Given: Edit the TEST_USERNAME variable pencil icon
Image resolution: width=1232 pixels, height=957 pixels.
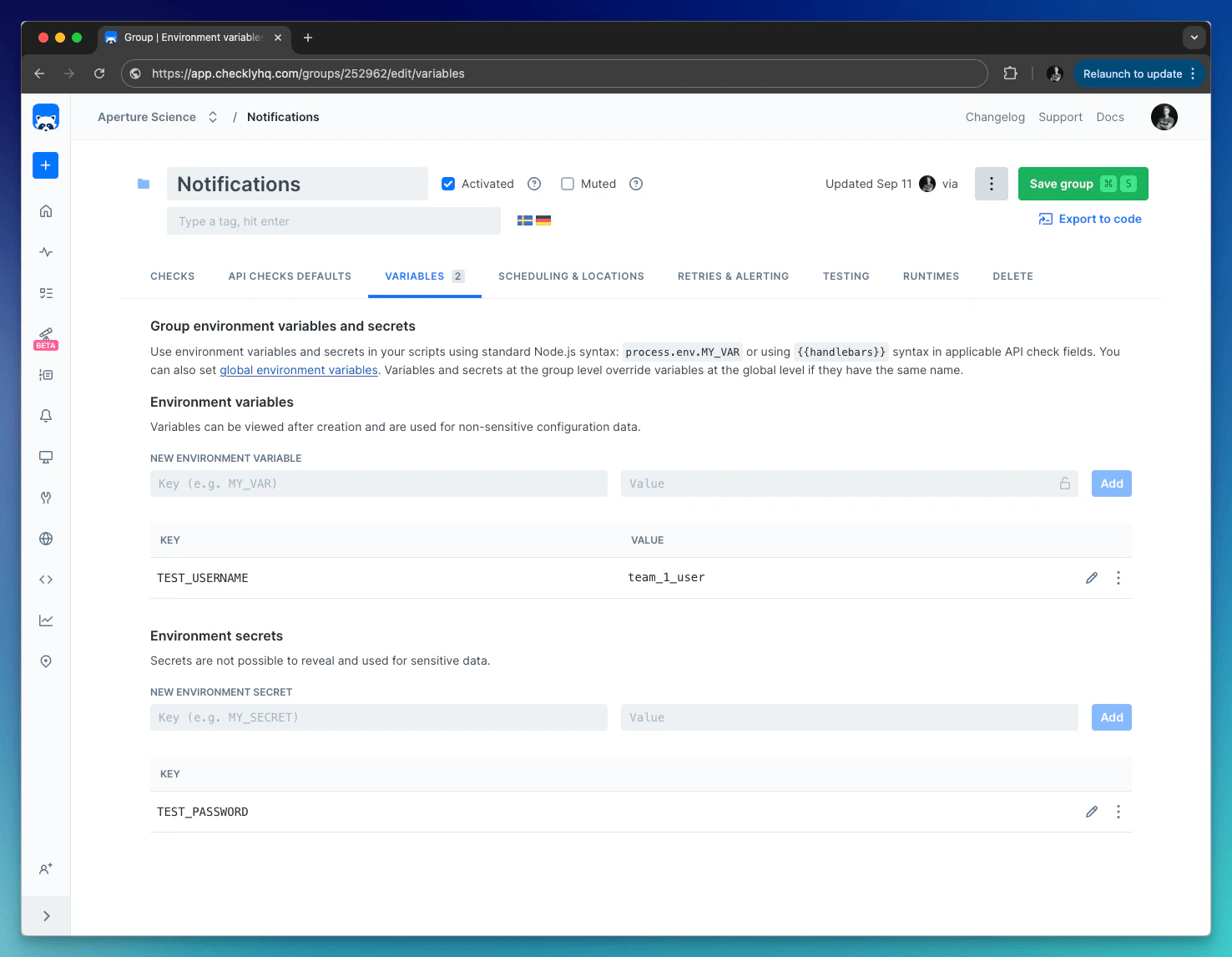Looking at the screenshot, I should click(x=1091, y=578).
